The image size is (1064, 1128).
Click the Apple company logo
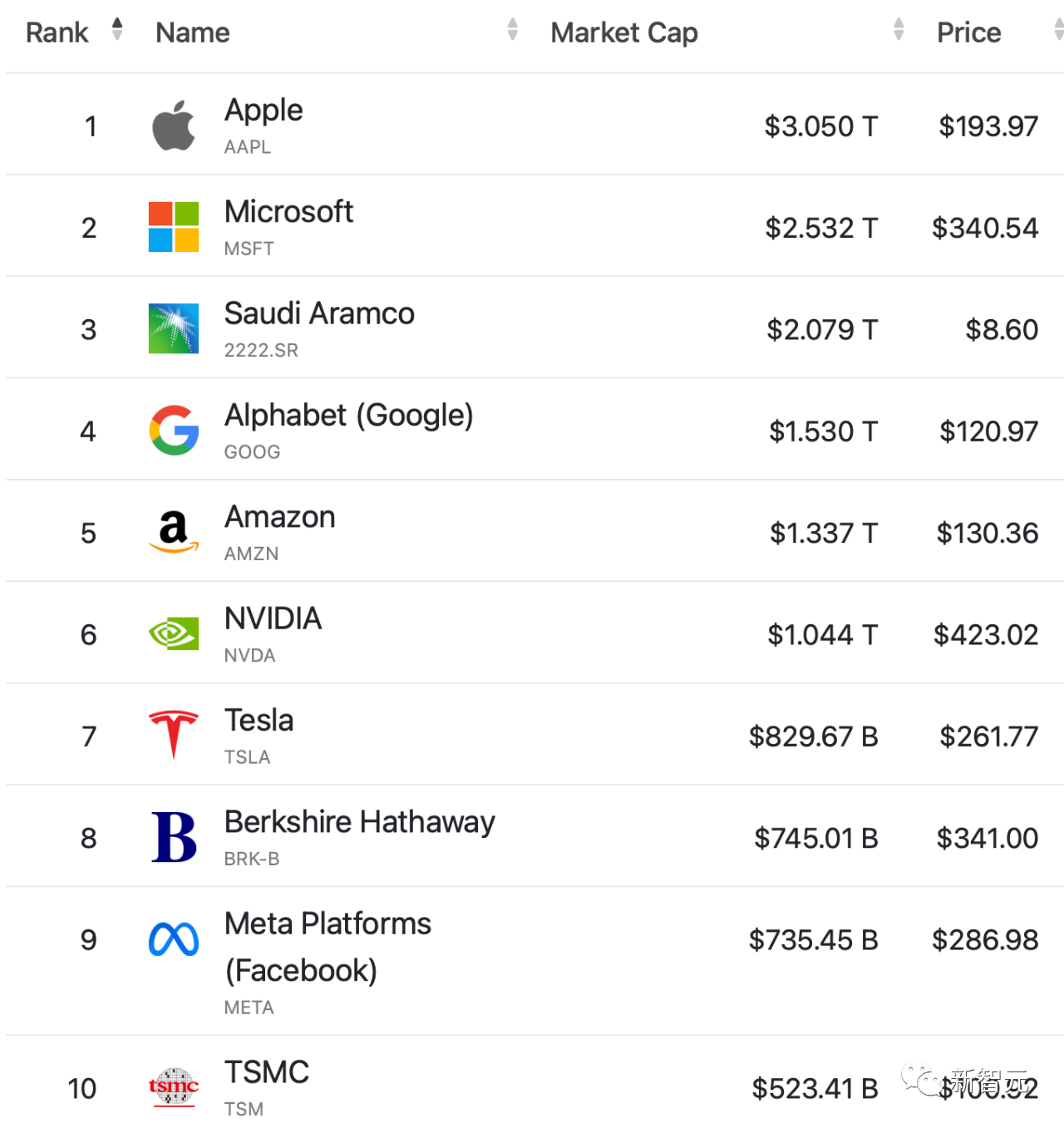click(x=174, y=126)
